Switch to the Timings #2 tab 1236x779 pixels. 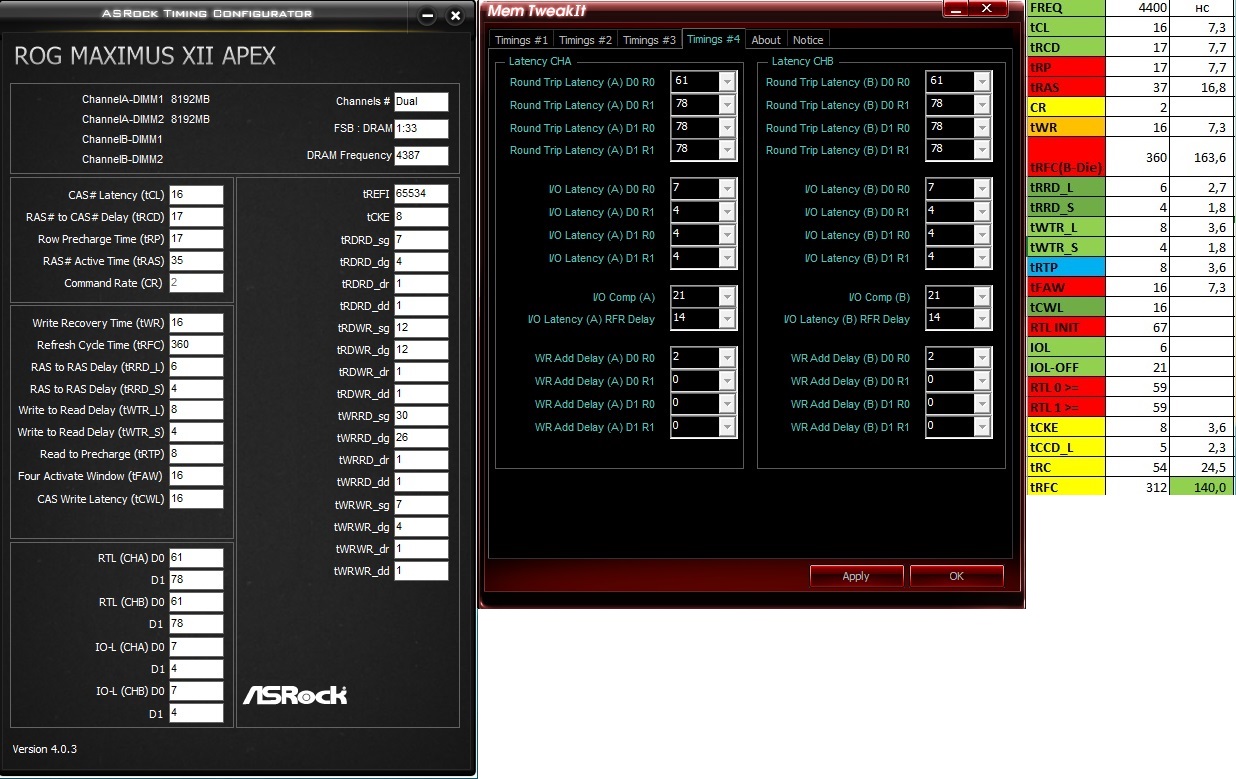pos(585,40)
